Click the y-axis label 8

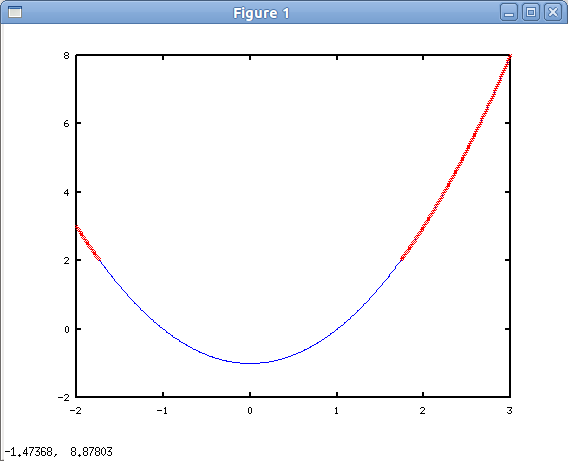pos(66,55)
